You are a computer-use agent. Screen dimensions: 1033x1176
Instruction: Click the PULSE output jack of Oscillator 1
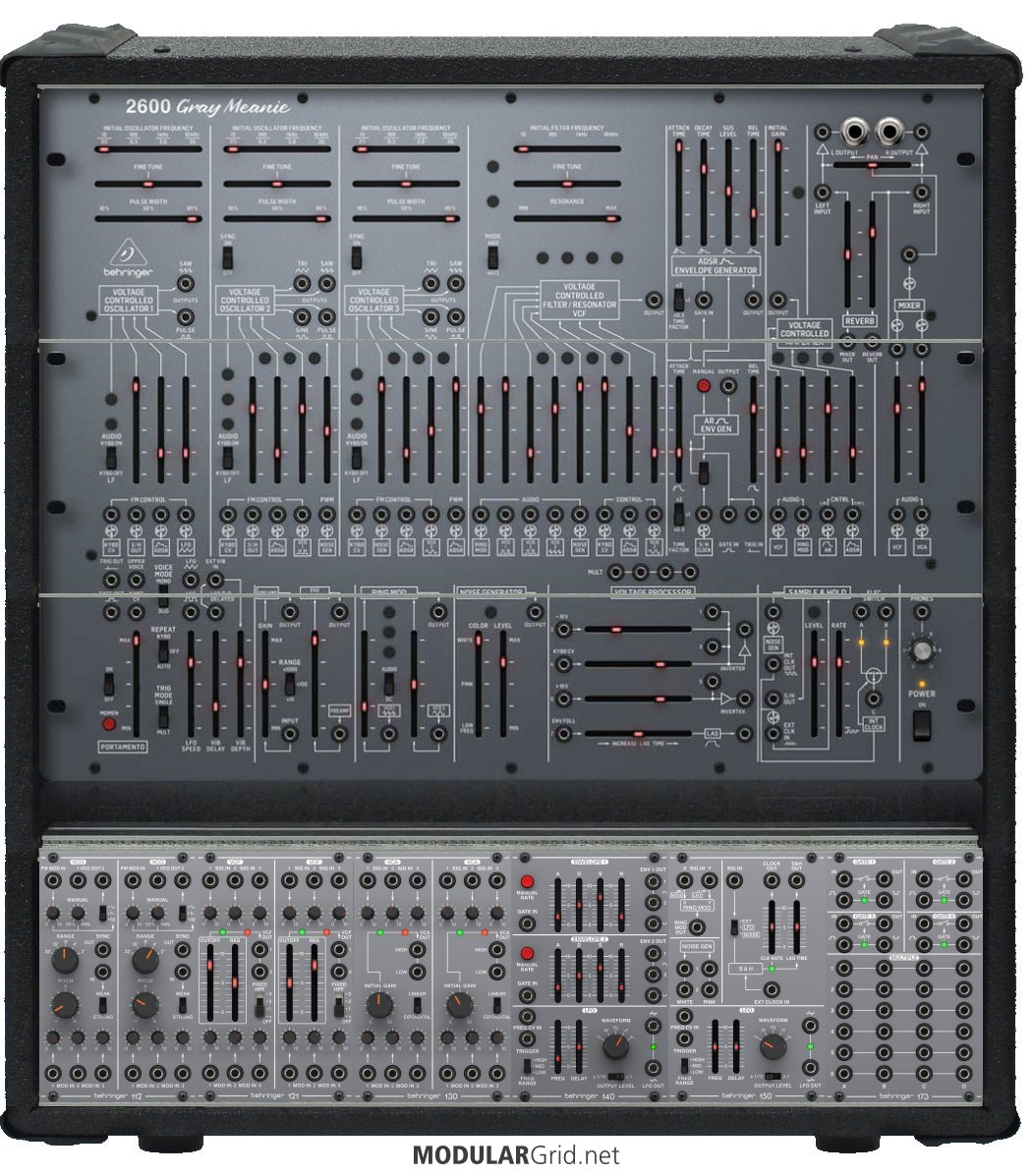185,317
